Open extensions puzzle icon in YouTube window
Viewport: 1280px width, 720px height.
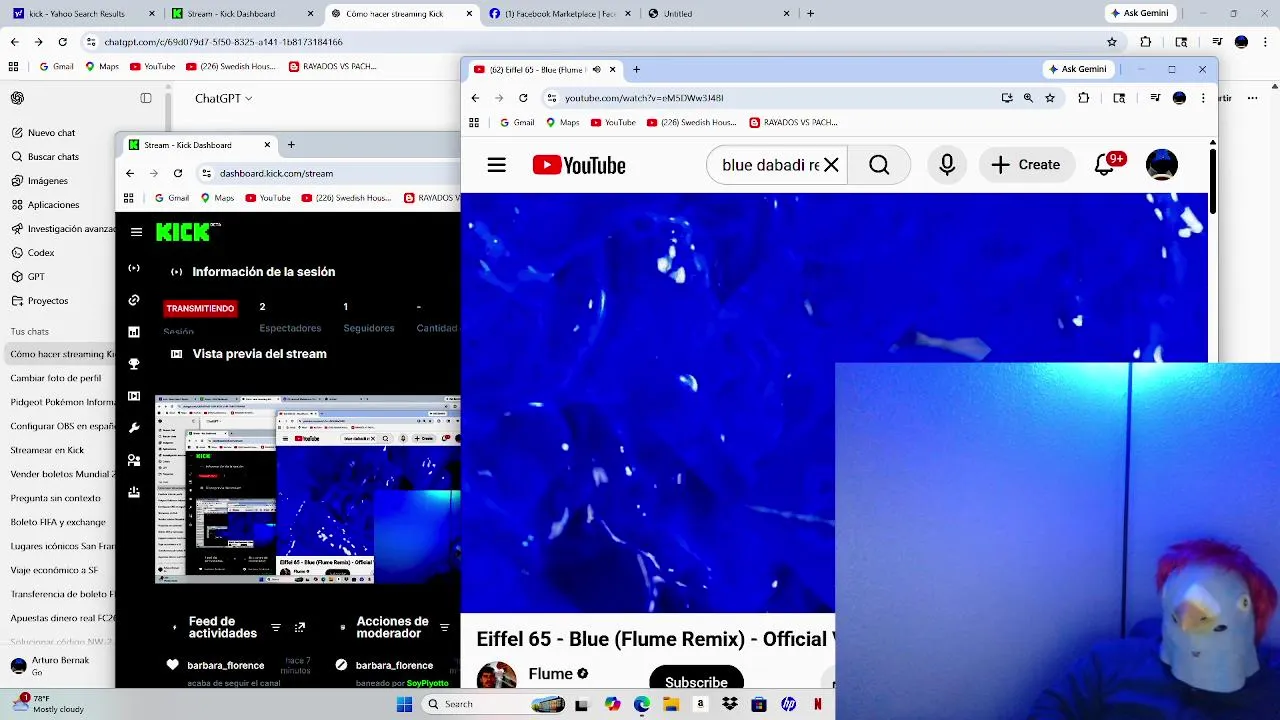[x=1083, y=98]
